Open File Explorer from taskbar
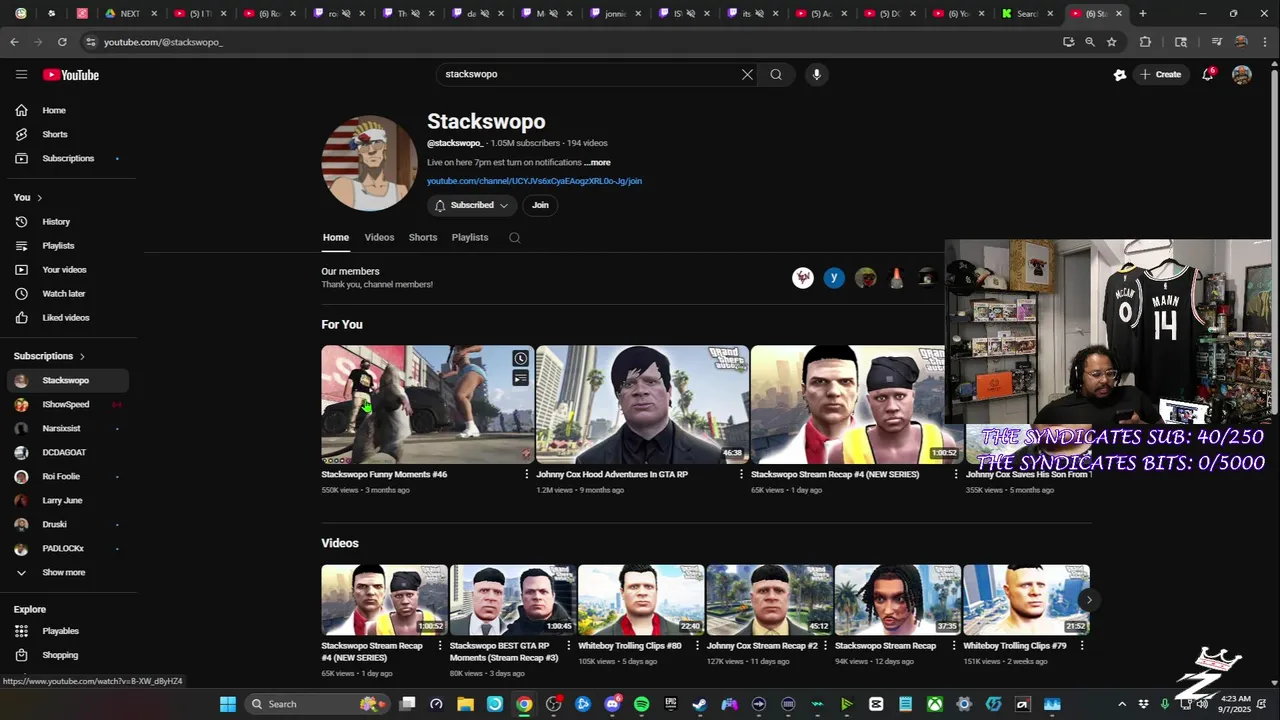Screen dimensions: 1280x720 (465, 704)
